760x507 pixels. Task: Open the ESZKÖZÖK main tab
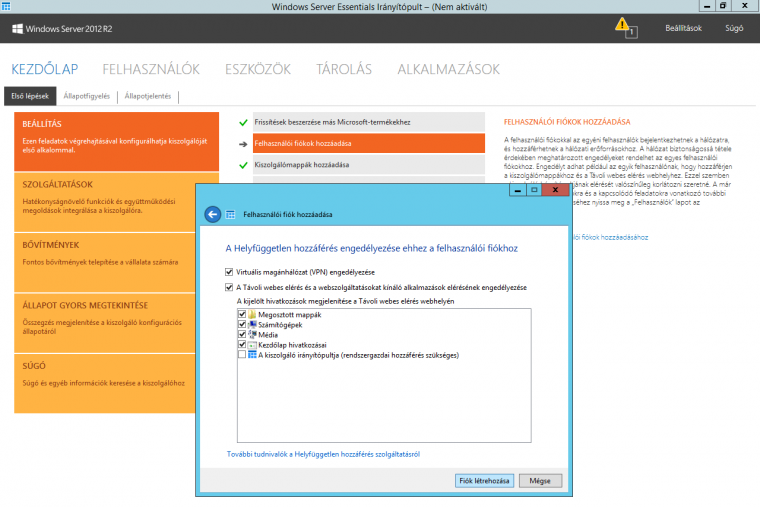258,69
